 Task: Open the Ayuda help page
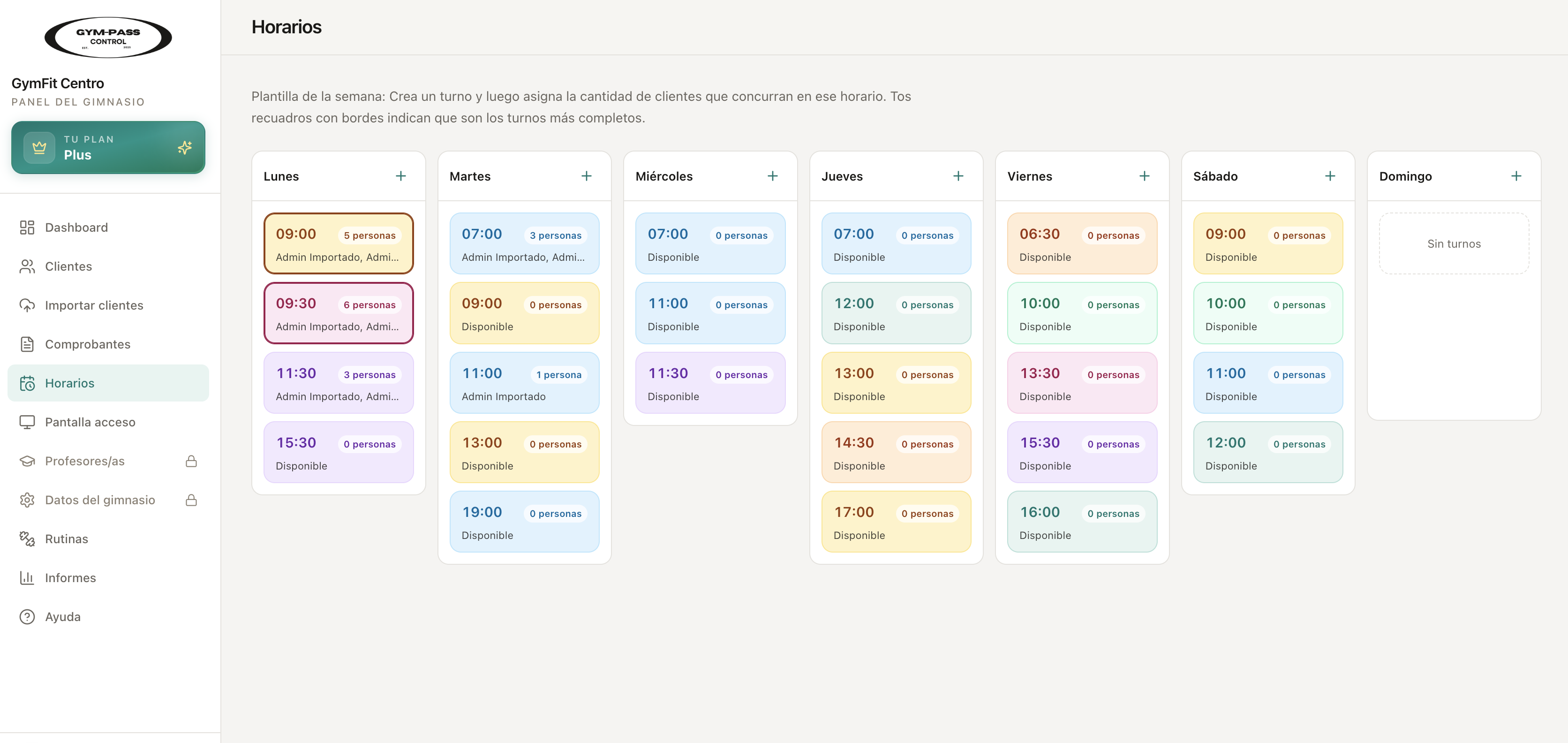[x=108, y=617]
